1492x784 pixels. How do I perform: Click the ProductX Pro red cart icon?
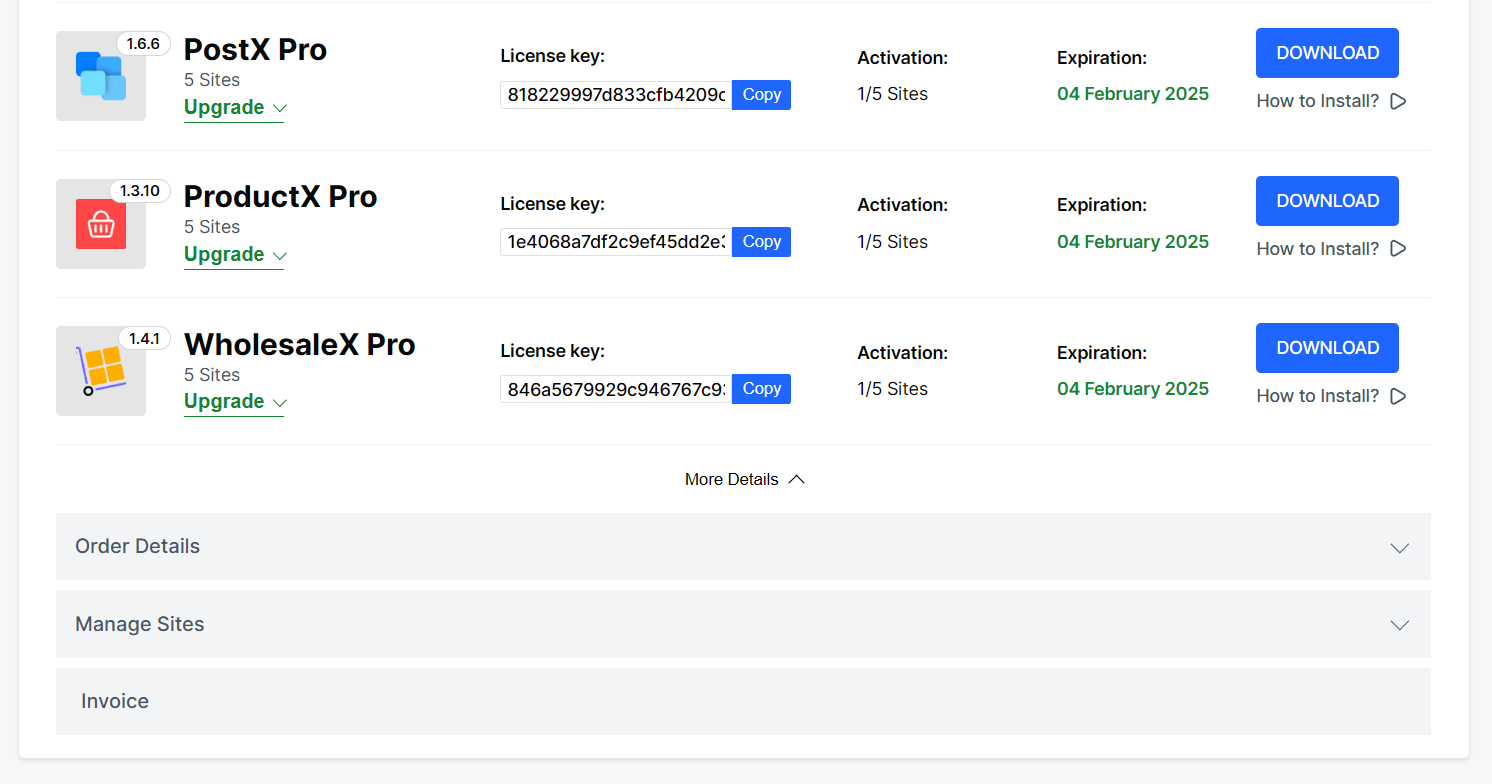[x=100, y=224]
